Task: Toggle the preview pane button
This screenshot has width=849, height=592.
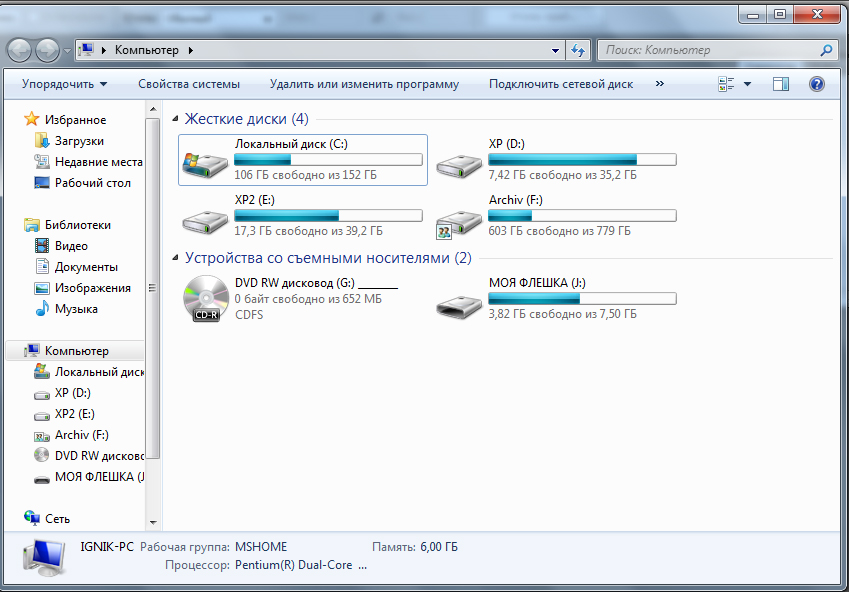Action: 781,84
